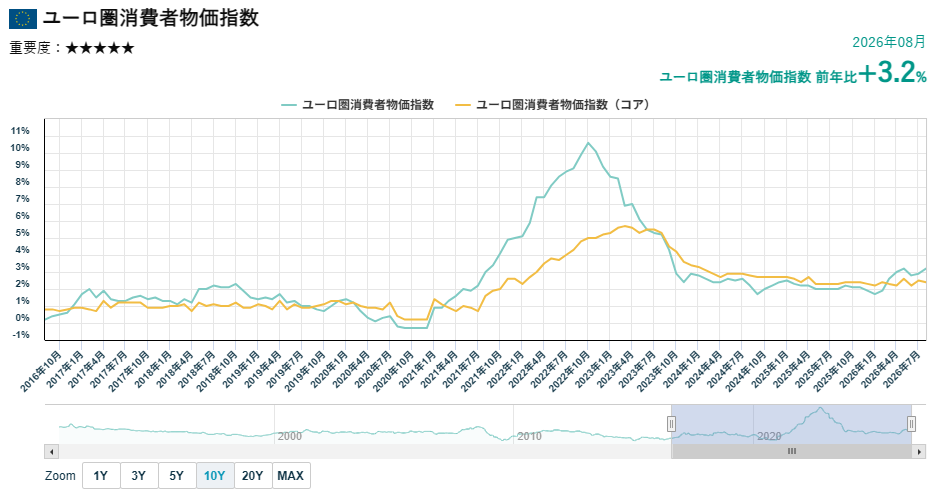This screenshot has width=935, height=492.
Task: Select the 20Y zoom button
Action: [253, 475]
